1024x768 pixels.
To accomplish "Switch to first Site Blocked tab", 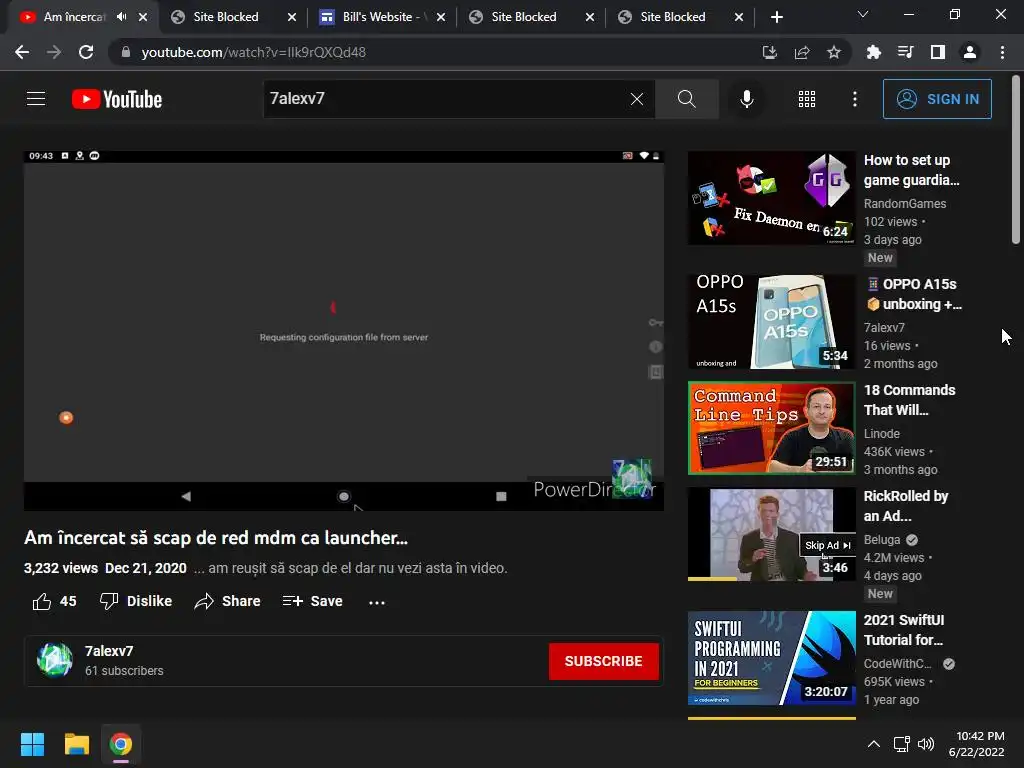I will click(225, 17).
